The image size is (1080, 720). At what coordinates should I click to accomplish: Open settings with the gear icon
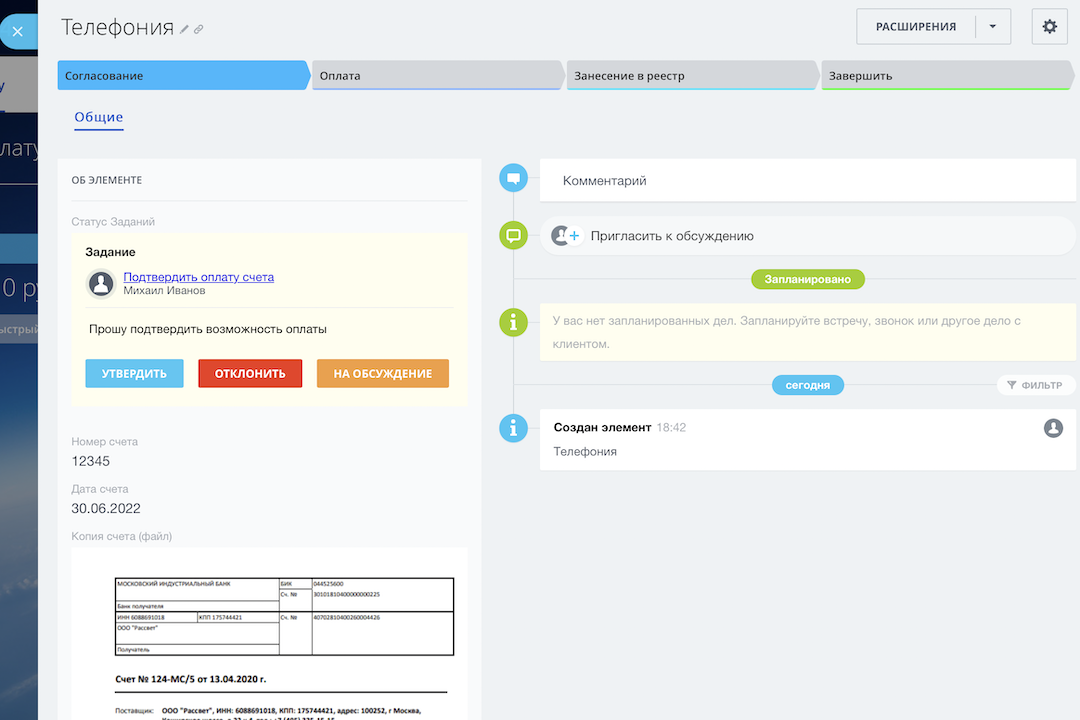pos(1049,27)
